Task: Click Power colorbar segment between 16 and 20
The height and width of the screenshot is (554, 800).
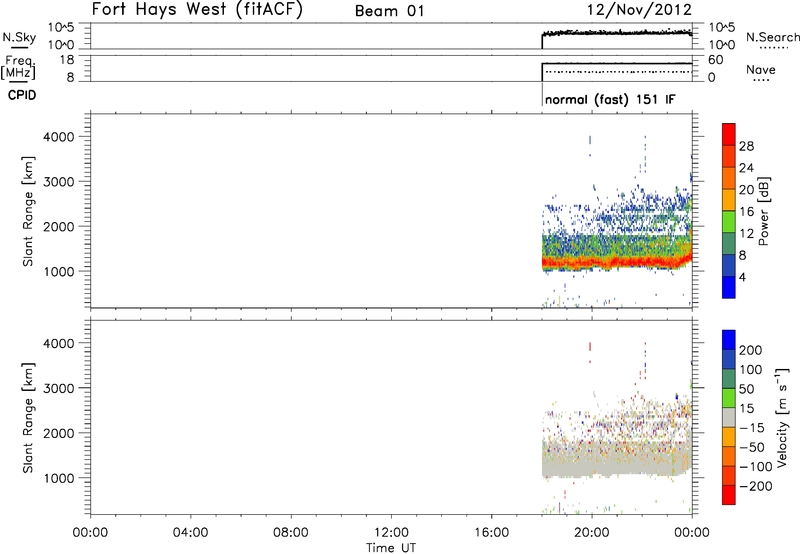Action: pyautogui.click(x=729, y=200)
